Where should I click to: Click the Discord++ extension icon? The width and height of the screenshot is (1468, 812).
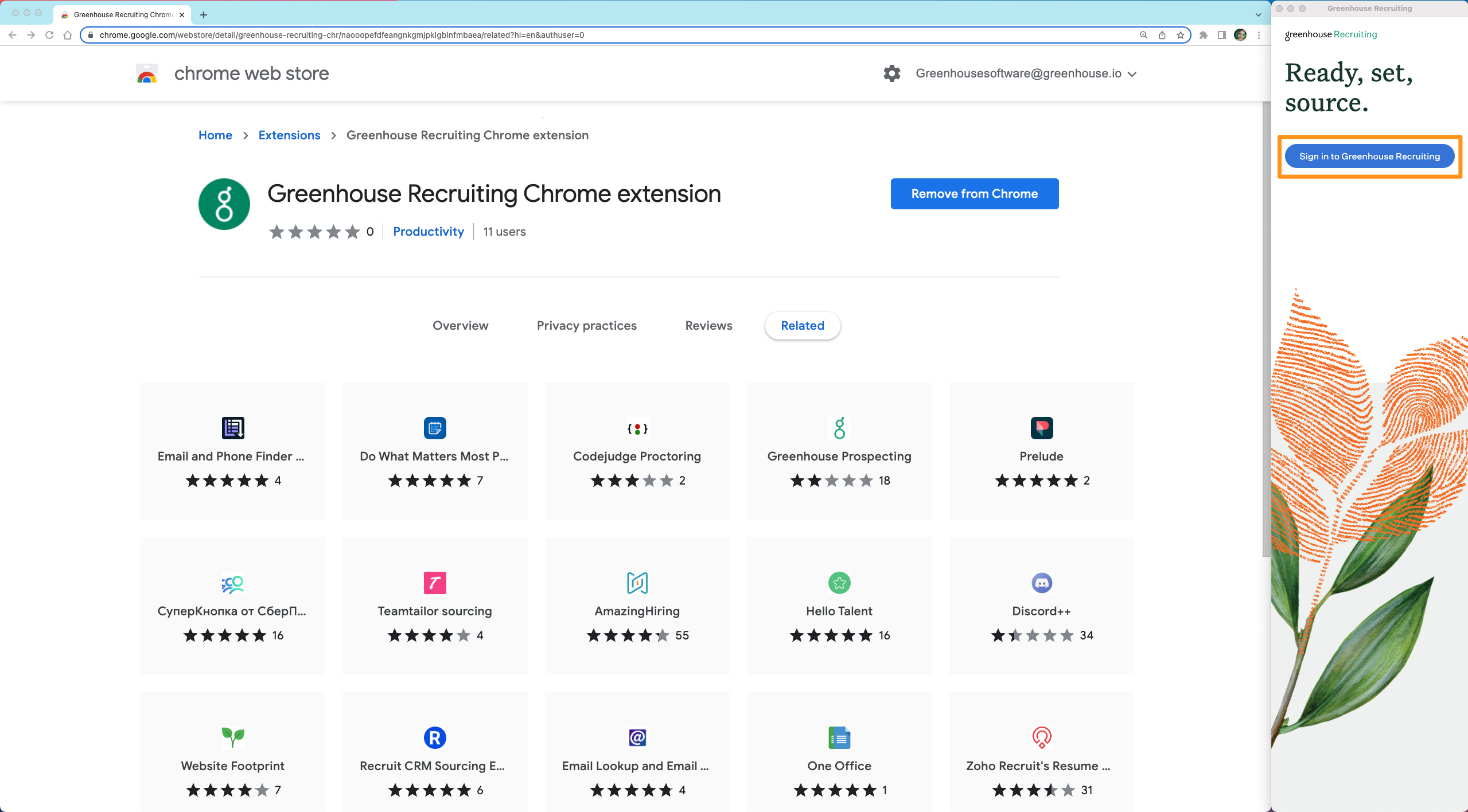coord(1041,583)
